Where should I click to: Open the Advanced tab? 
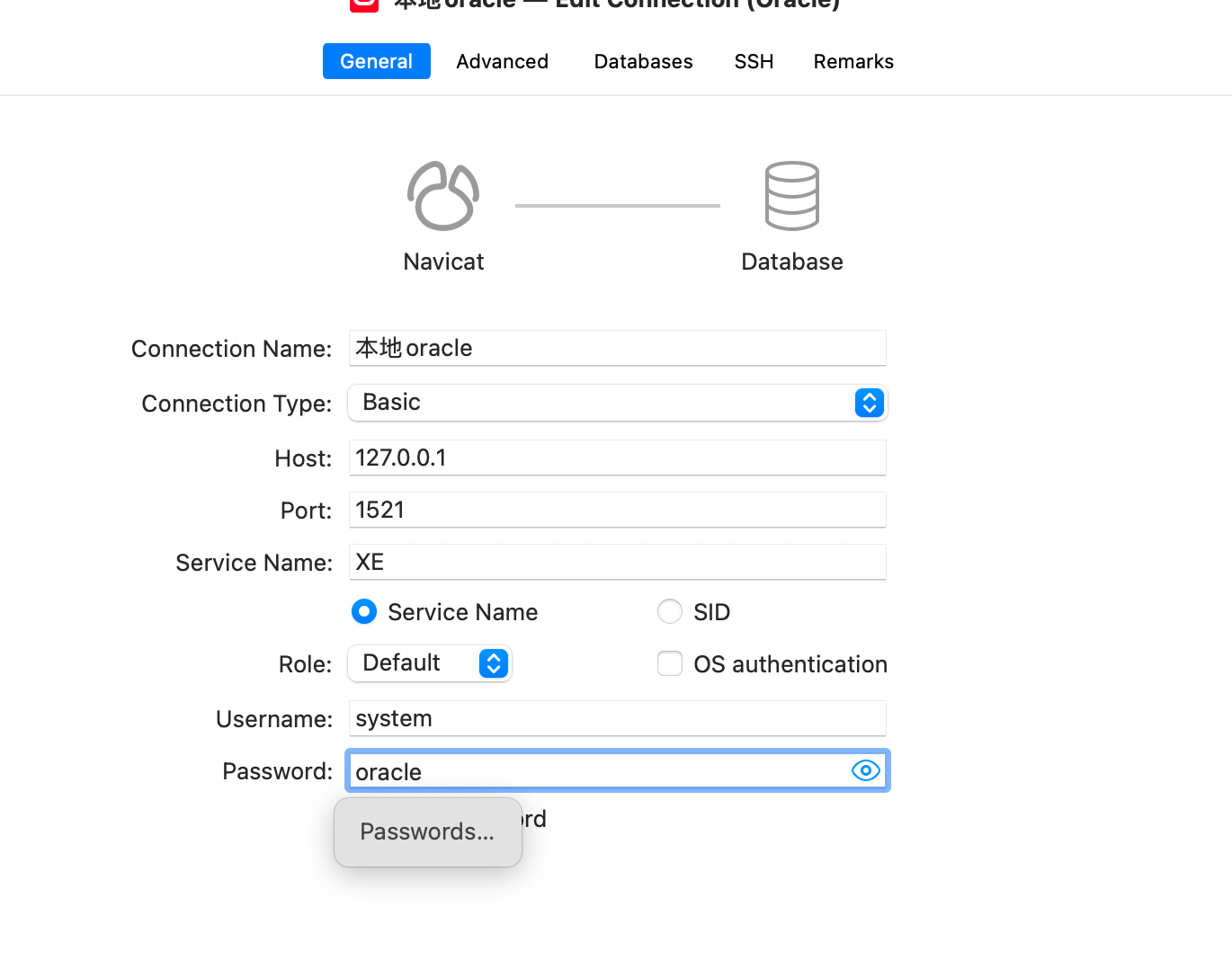point(502,61)
